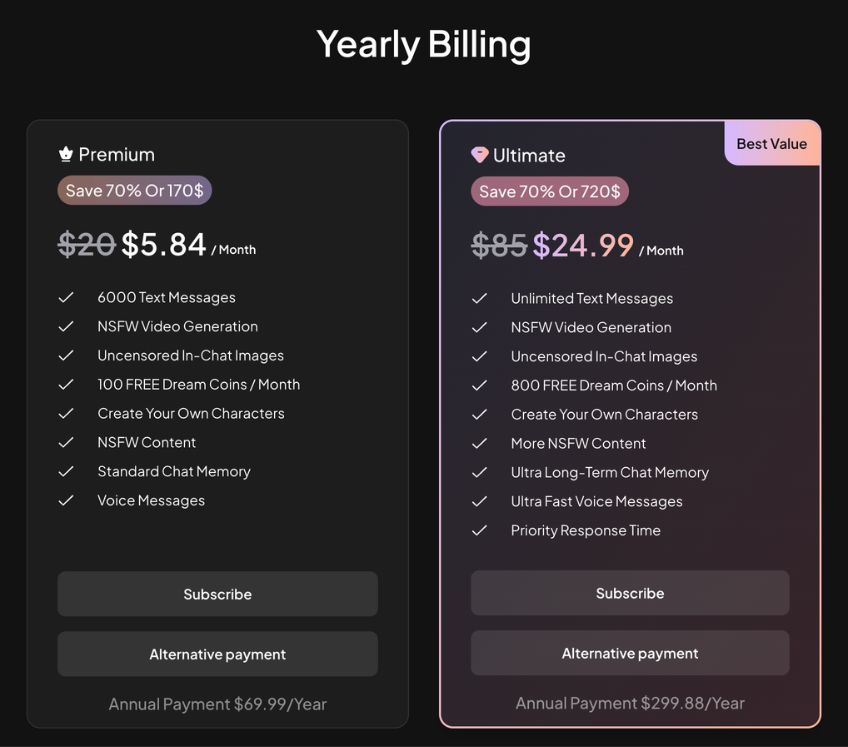Choose Alternative payment for Premium
Viewport: 848px width, 747px height.
tap(217, 654)
